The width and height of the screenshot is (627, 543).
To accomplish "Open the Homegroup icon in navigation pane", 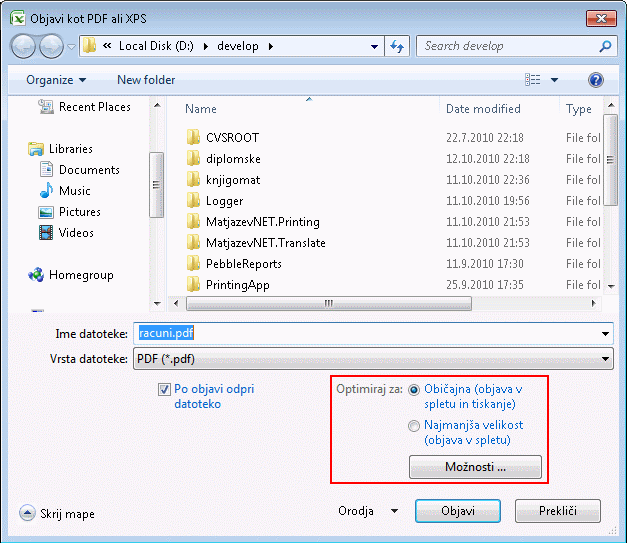I will pos(37,275).
